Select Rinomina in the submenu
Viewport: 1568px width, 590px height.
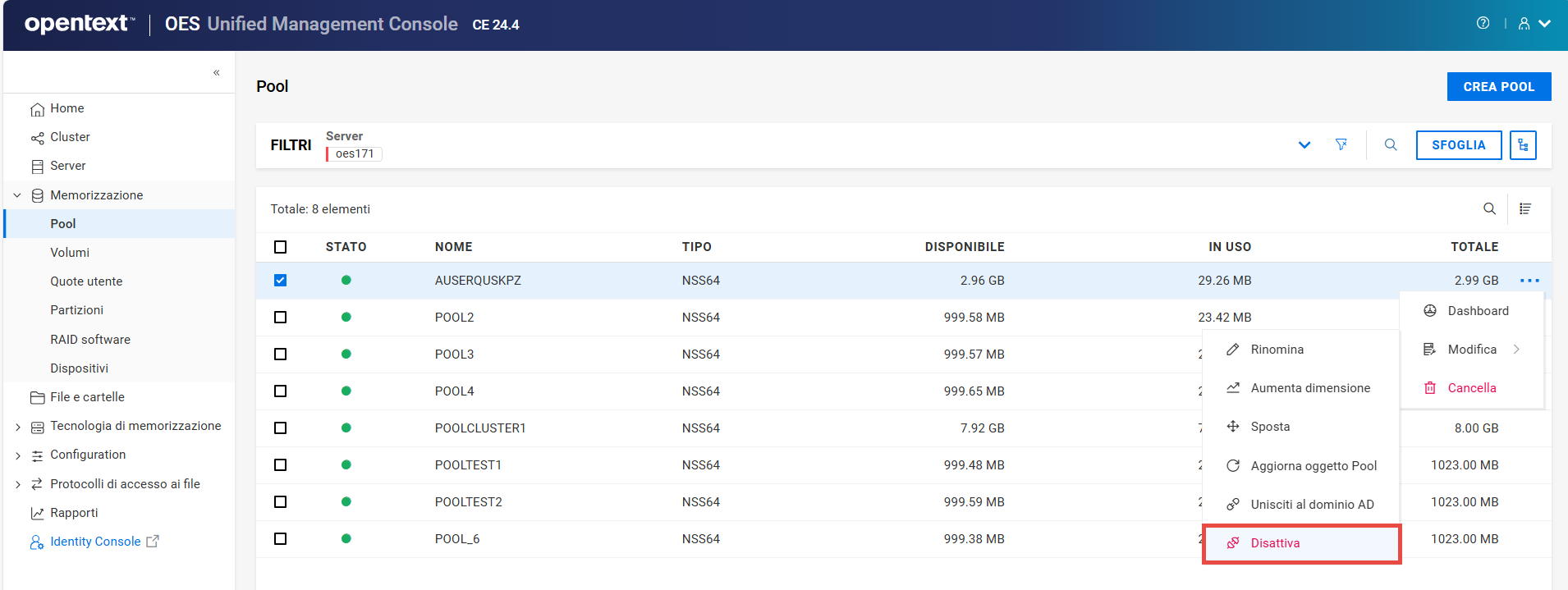pos(1277,350)
